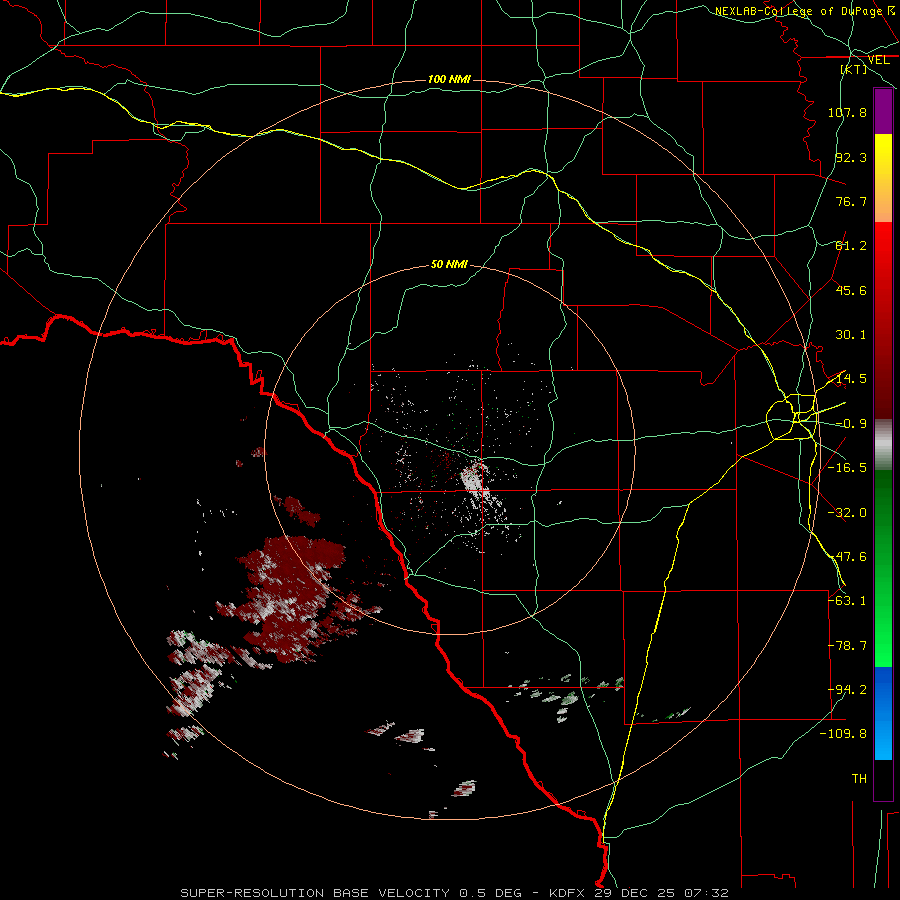The image size is (900, 900).
Task: Click the 45.6 value on velocity scale
Action: pyautogui.click(x=851, y=290)
